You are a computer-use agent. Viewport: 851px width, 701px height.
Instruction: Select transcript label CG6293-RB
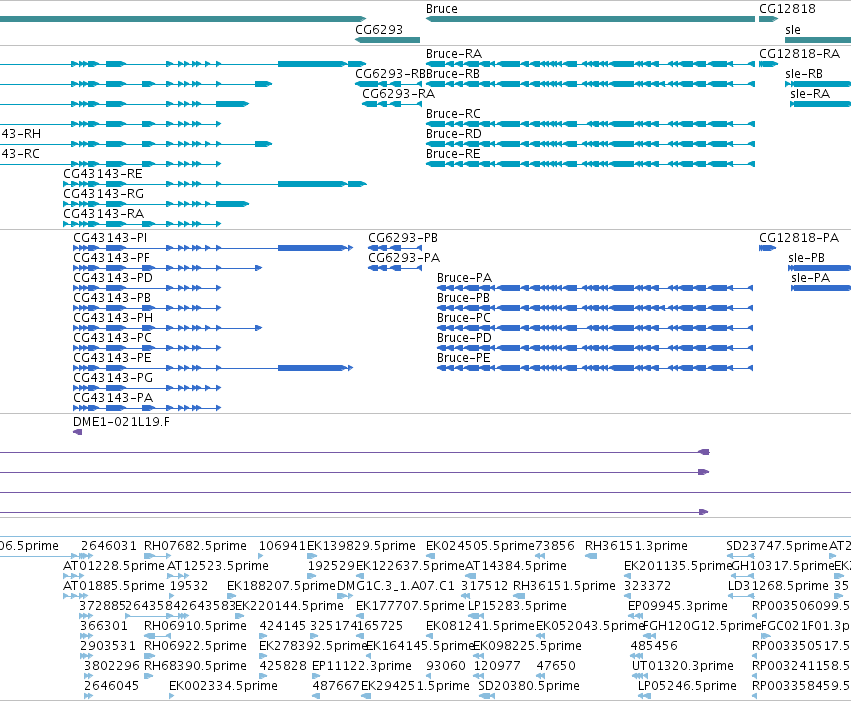click(390, 74)
